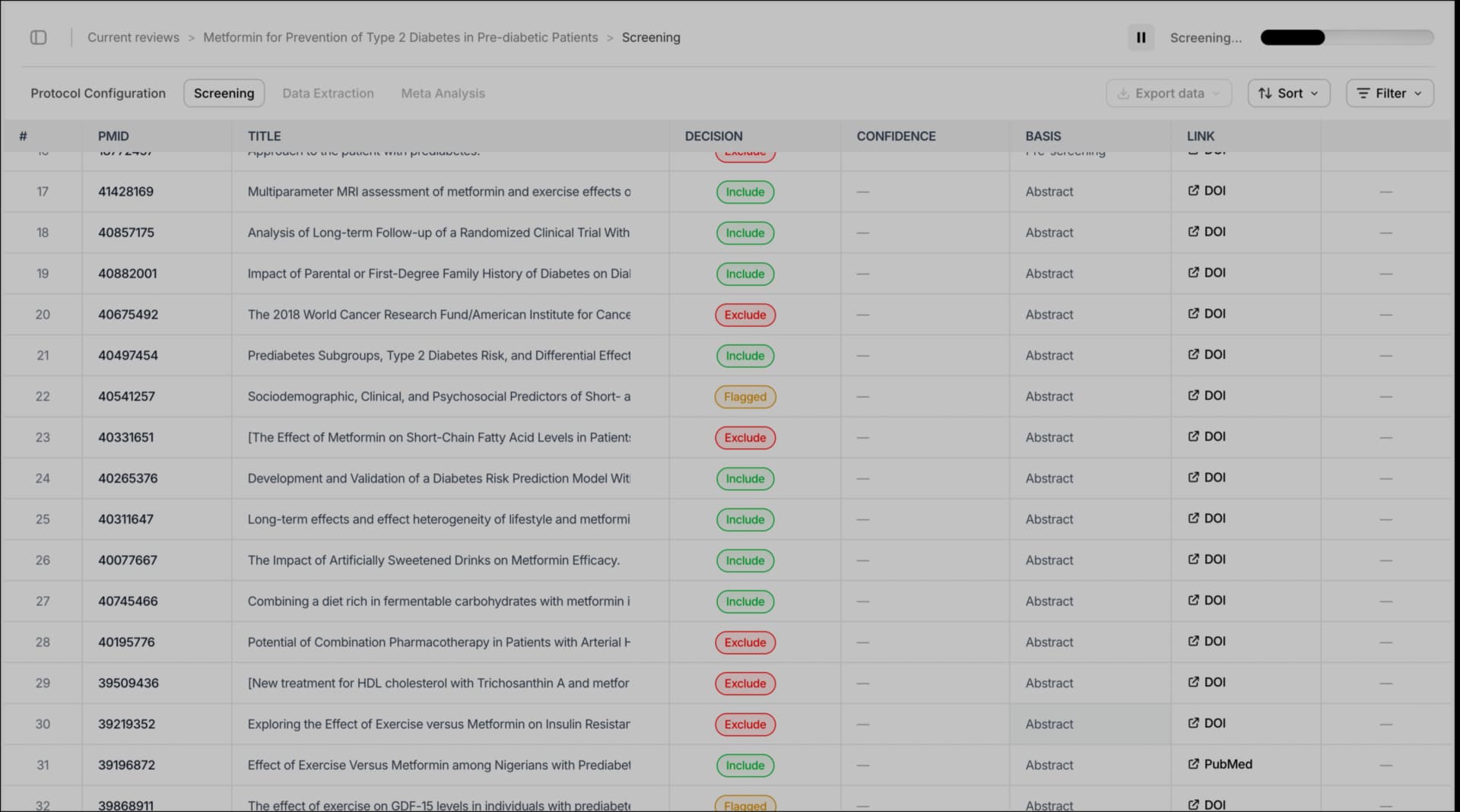Toggle the Flagged decision on row 22
Screen dimensions: 1460x812
pos(744,396)
